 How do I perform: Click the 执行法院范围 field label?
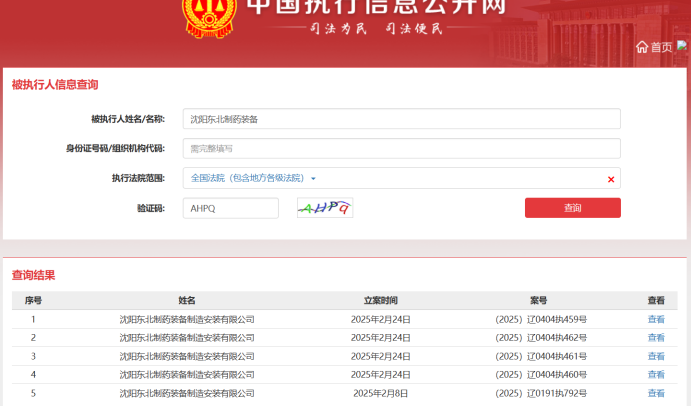click(138, 178)
